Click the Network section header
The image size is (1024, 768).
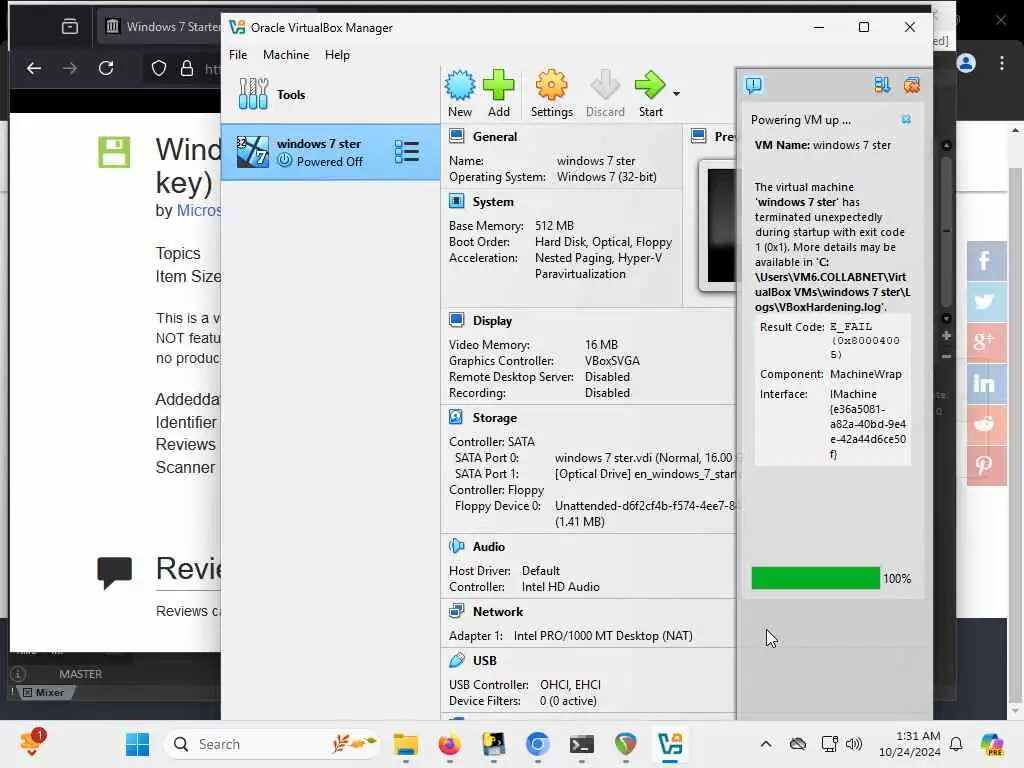tap(498, 612)
